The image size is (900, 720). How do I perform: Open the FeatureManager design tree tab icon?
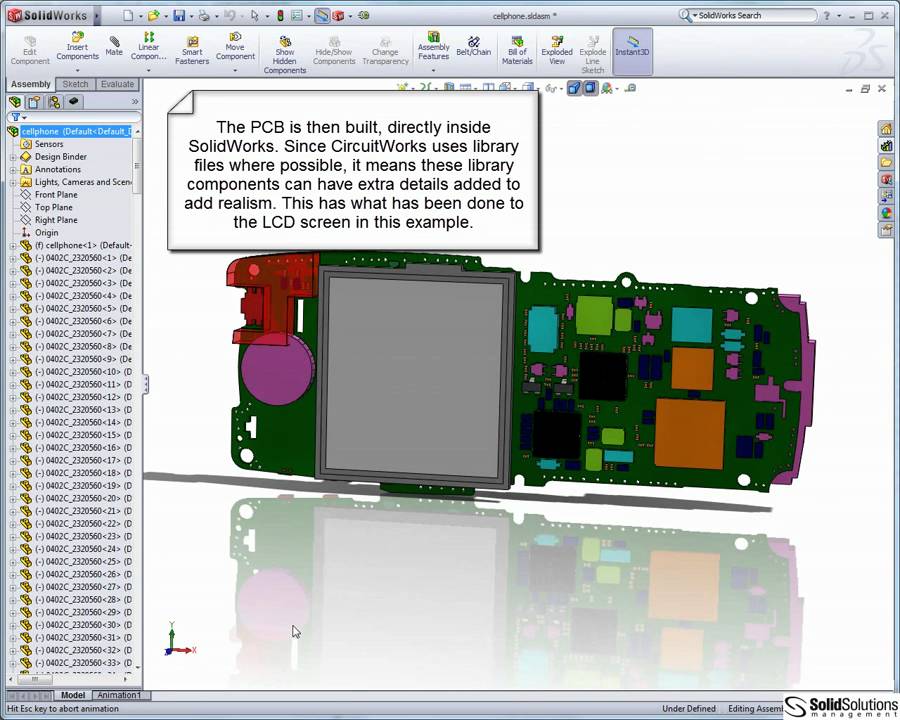click(x=15, y=102)
